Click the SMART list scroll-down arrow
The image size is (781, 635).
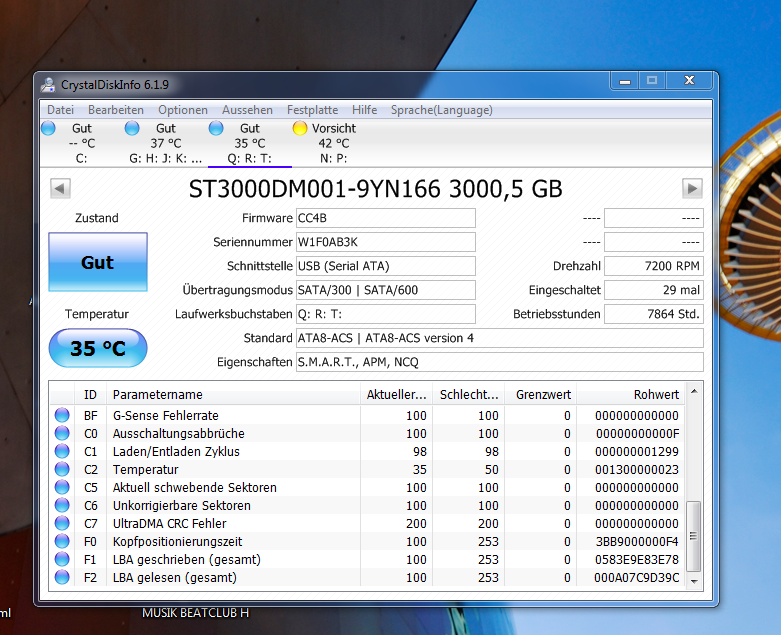tap(694, 581)
